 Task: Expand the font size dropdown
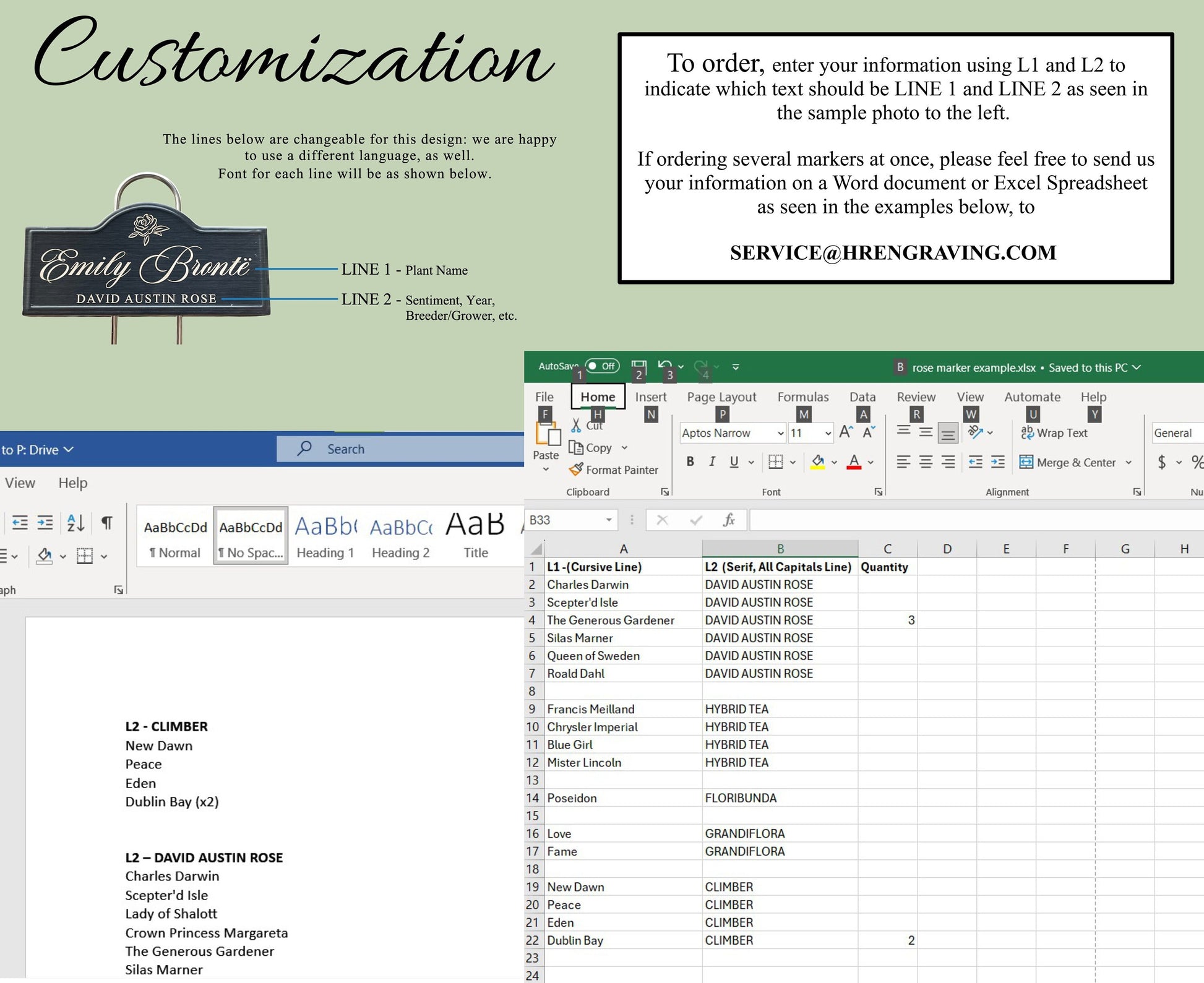tap(827, 434)
